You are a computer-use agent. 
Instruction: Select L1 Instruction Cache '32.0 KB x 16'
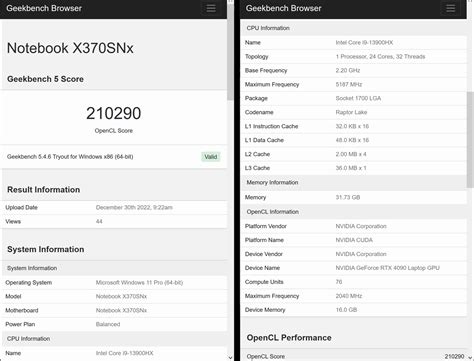(352, 126)
